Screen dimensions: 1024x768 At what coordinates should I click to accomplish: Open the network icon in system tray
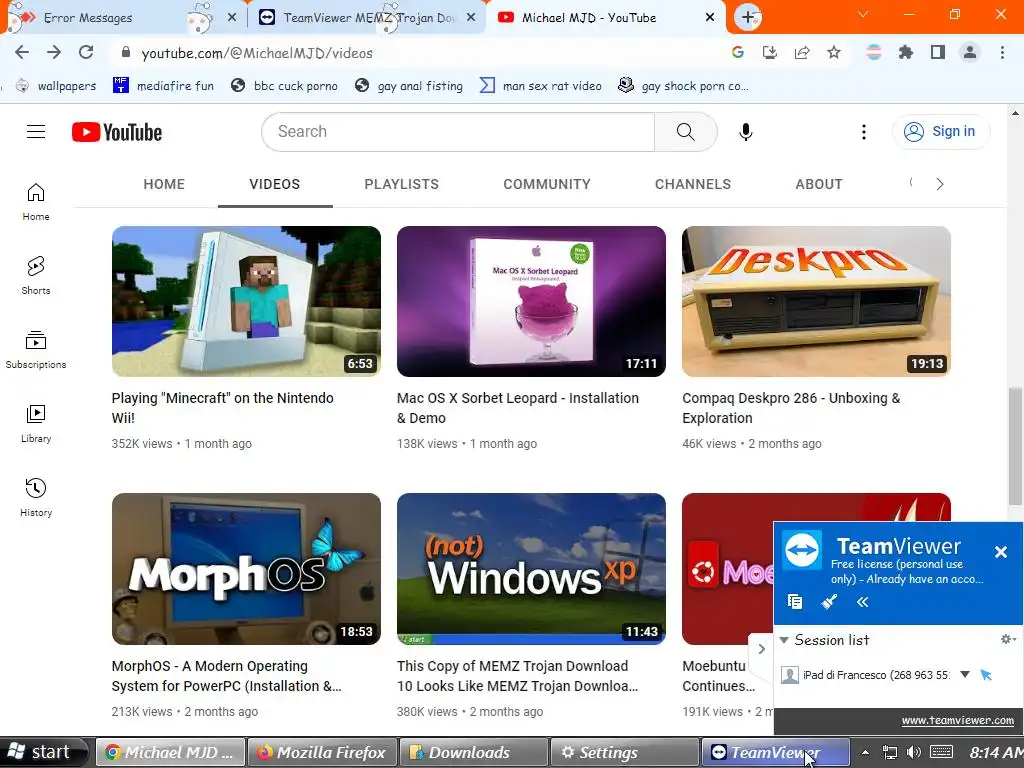[889, 752]
